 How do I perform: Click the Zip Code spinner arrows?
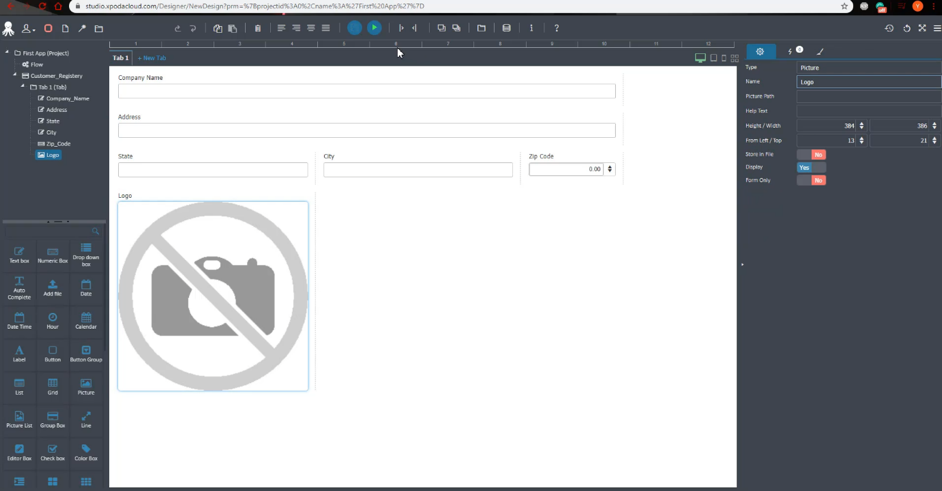(610, 169)
